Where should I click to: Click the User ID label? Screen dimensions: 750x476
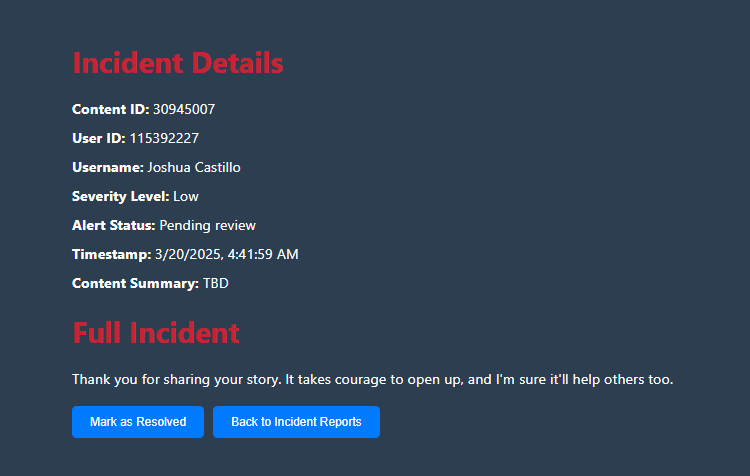99,139
